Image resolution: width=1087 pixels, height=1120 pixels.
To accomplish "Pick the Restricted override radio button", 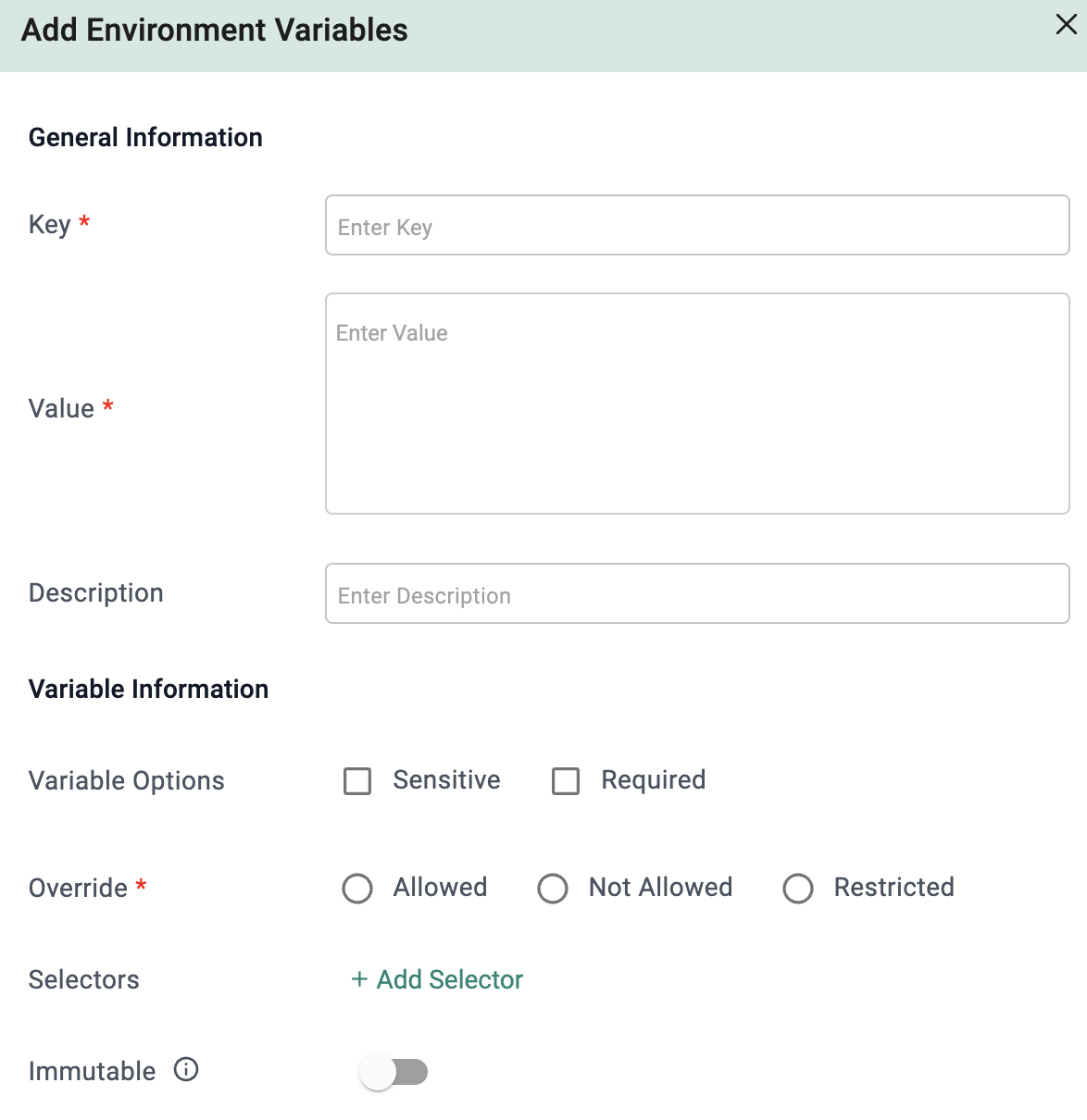I will [x=798, y=889].
